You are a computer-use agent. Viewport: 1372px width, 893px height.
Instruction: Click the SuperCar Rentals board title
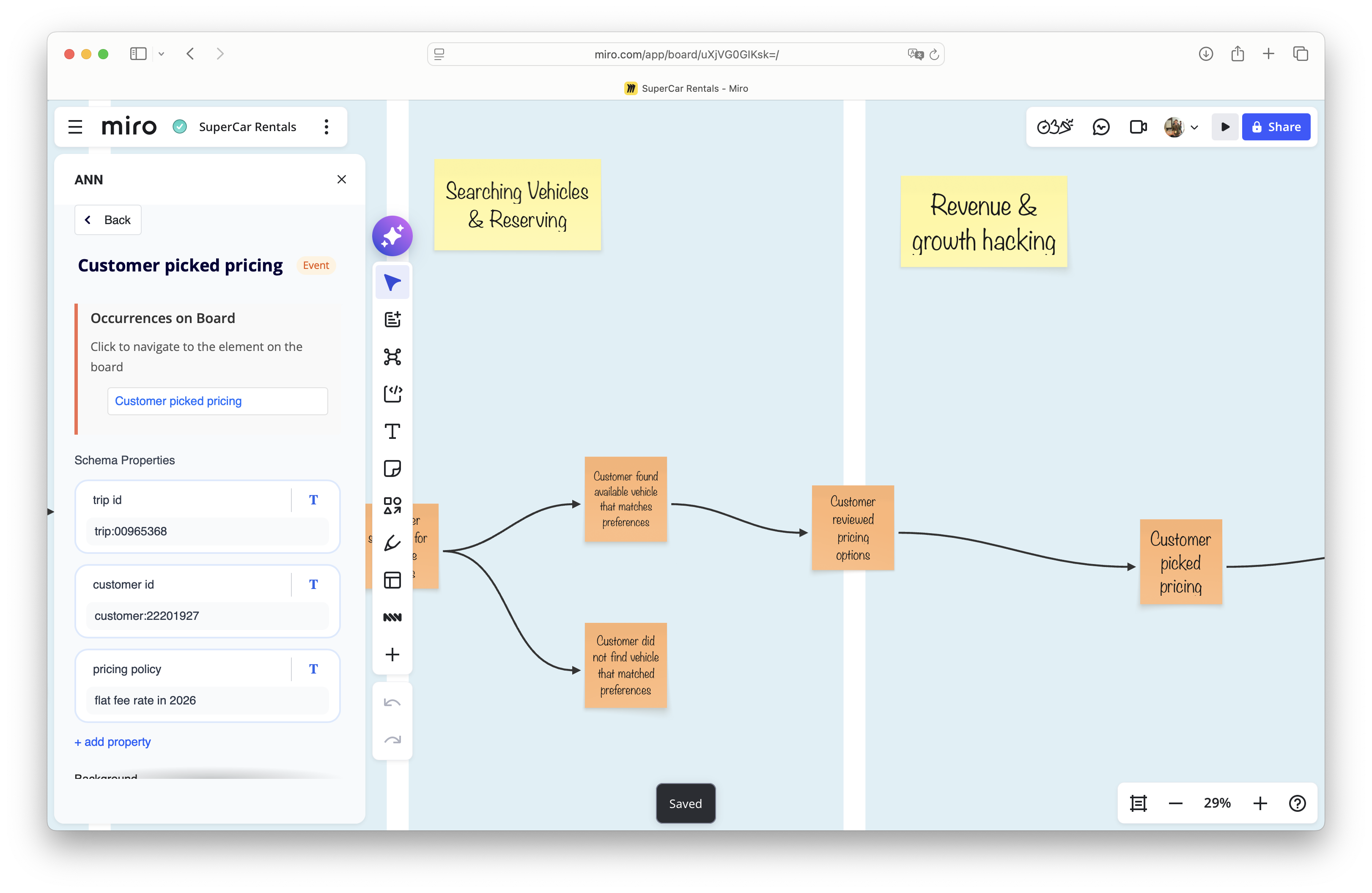247,127
